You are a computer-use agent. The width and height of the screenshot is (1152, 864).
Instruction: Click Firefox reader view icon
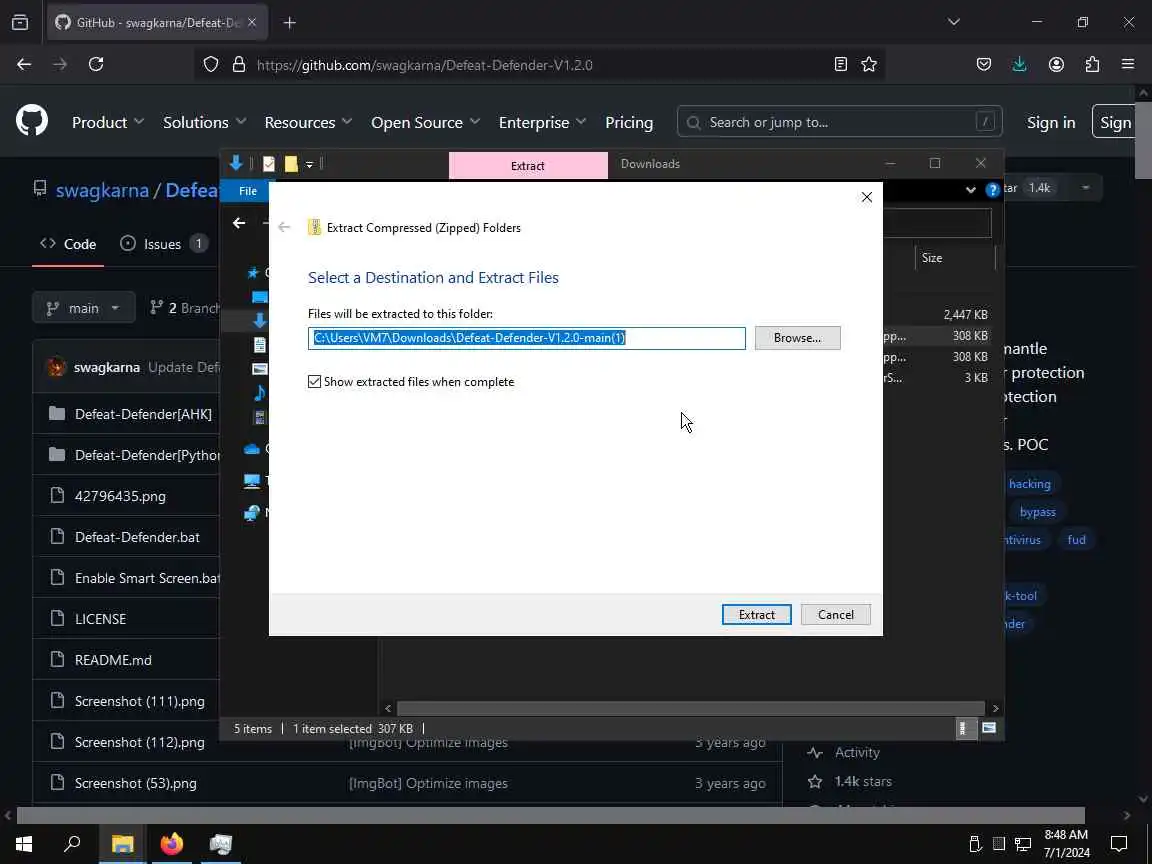point(840,65)
